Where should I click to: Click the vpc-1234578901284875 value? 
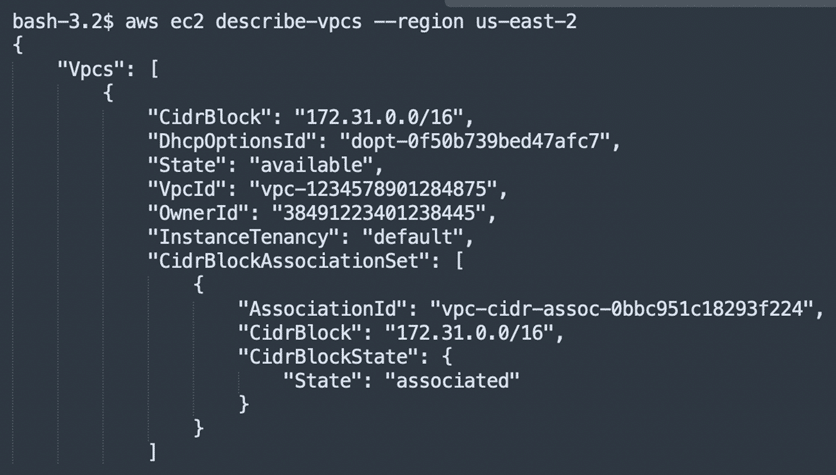tap(373, 189)
